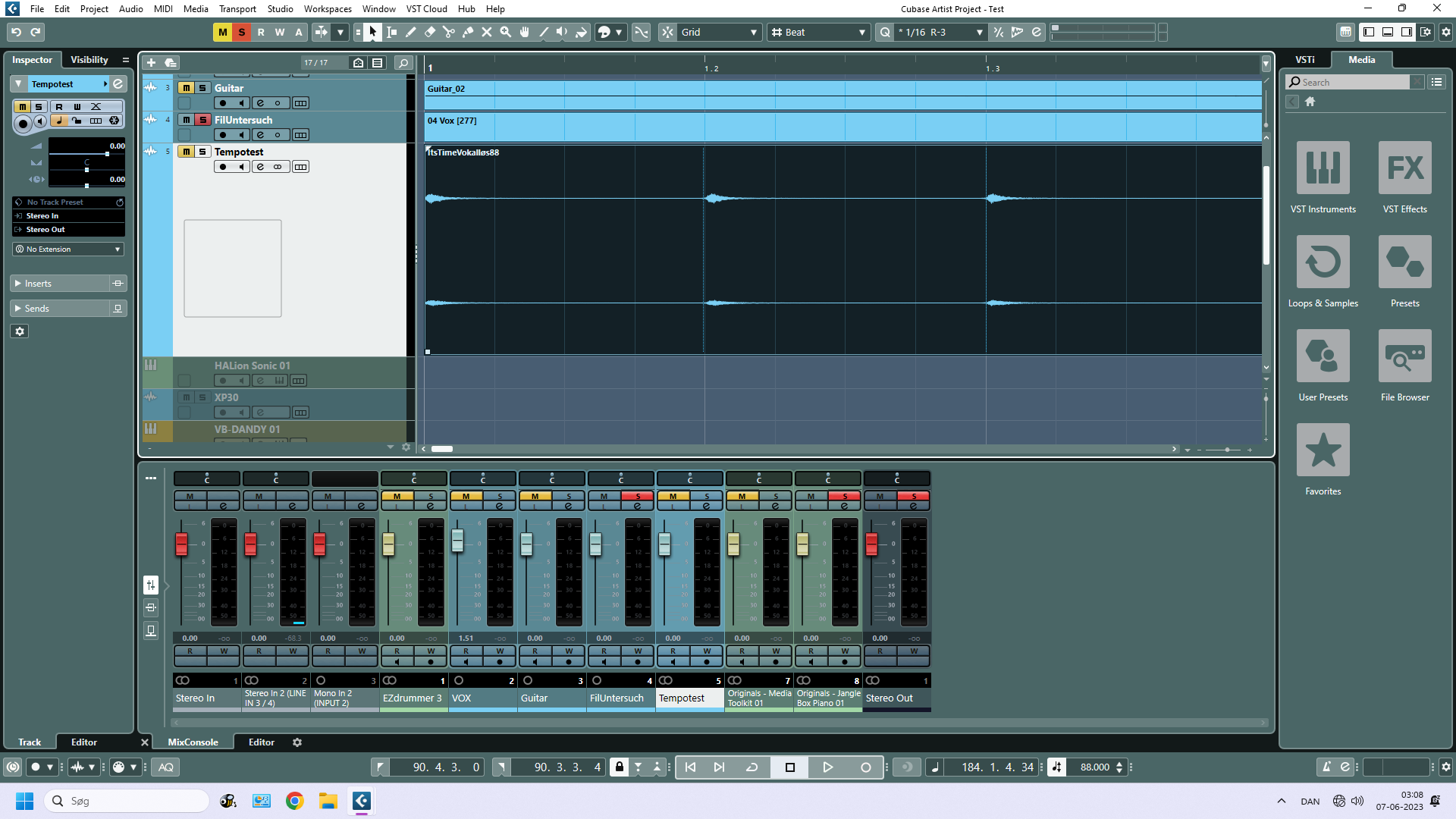This screenshot has height=819, width=1456.
Task: Toggle global Solo S button in toolbar
Action: (241, 32)
